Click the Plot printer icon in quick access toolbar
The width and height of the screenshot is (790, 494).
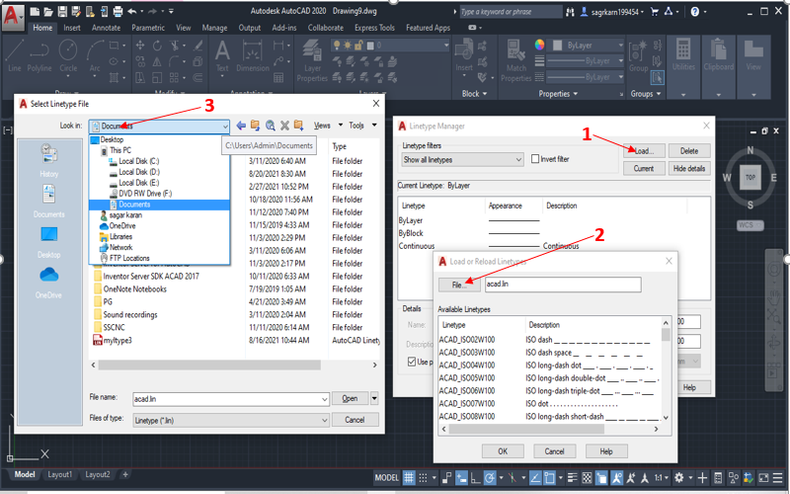117,11
